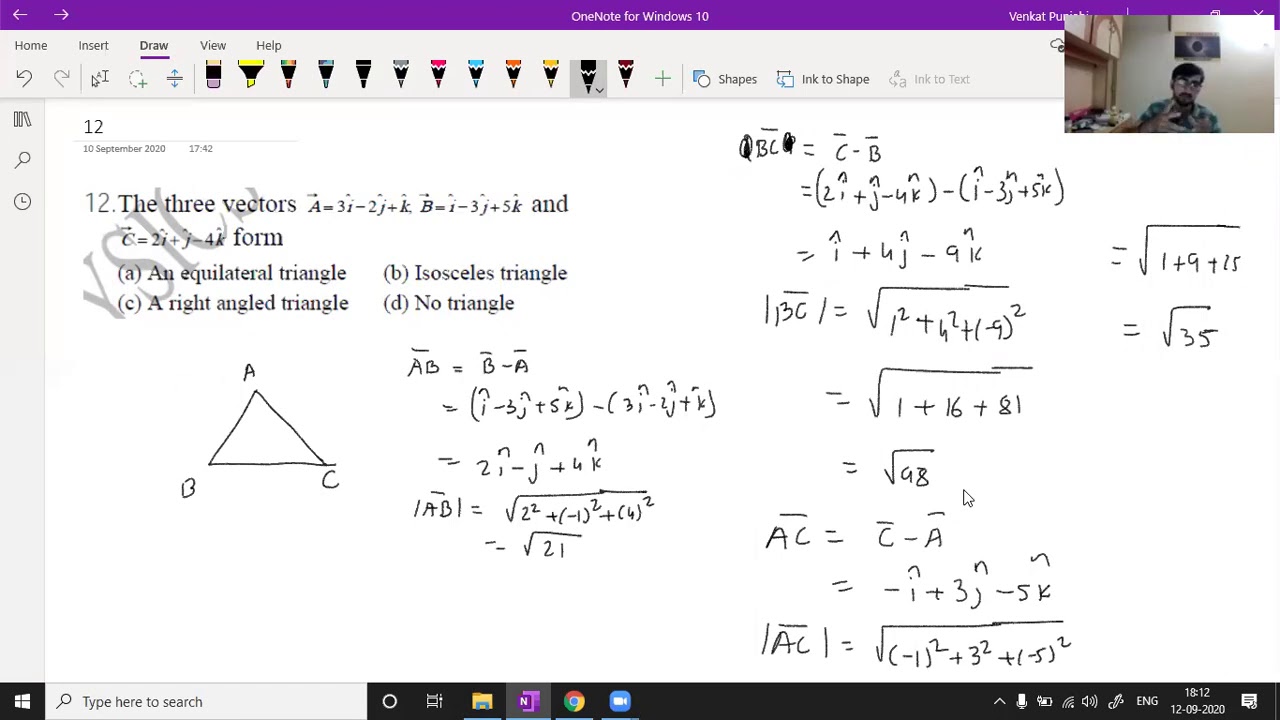
Task: Click the OneNote taskbar icon
Action: pyautogui.click(x=528, y=701)
